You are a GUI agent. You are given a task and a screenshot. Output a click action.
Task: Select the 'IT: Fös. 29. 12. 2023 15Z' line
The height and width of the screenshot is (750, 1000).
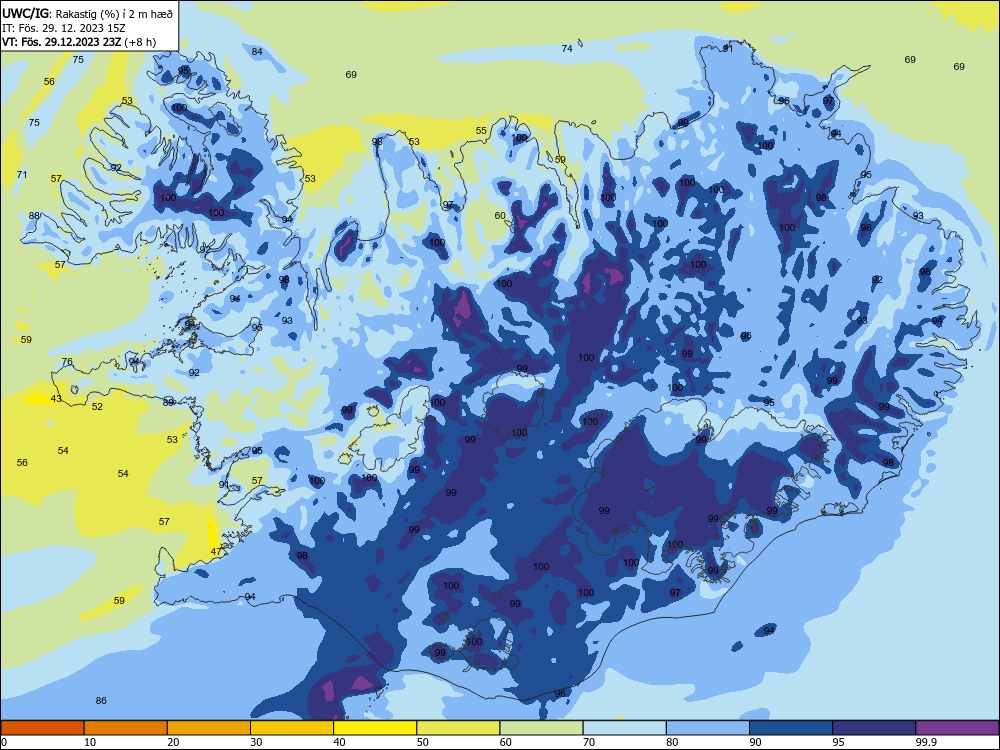[64, 28]
